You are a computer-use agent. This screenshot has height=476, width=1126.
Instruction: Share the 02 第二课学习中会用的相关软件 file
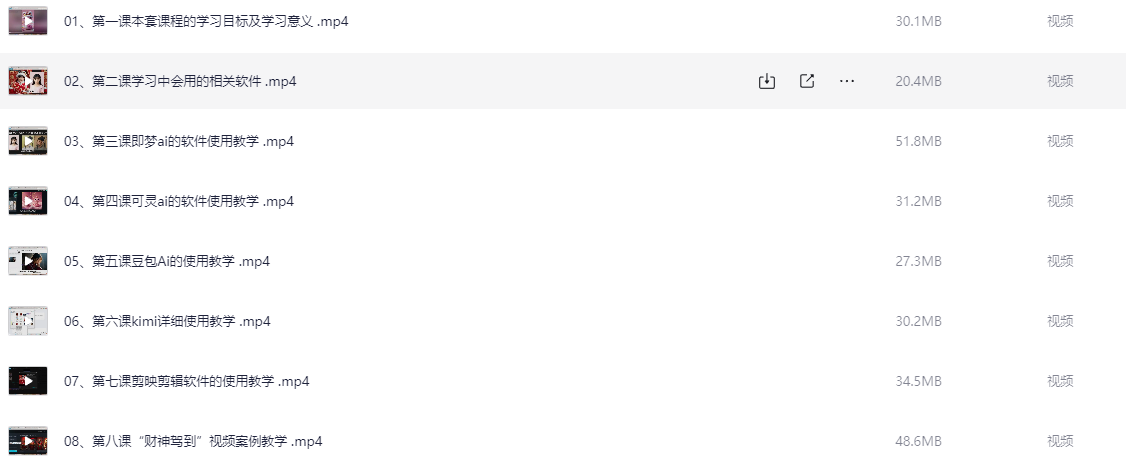(x=807, y=81)
